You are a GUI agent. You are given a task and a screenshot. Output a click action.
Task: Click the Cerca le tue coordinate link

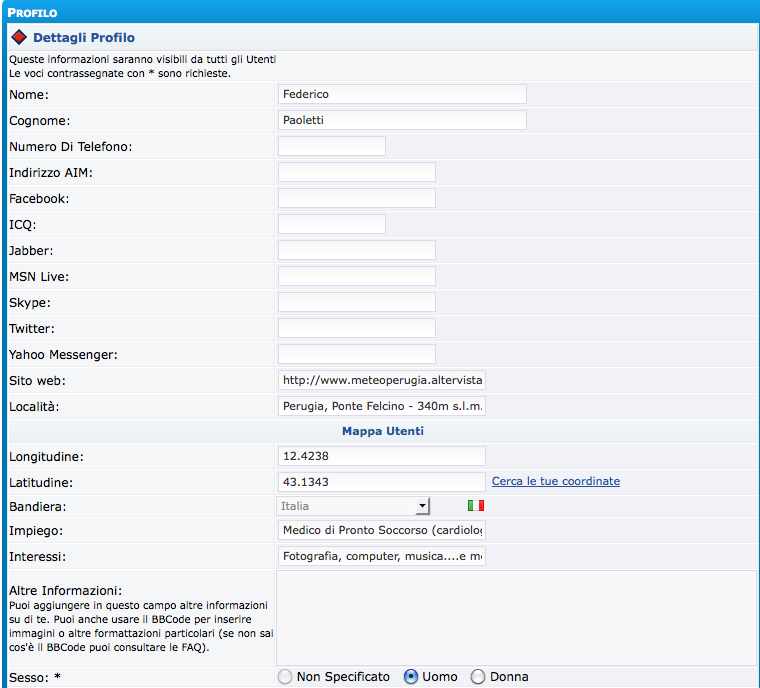[x=555, y=481]
